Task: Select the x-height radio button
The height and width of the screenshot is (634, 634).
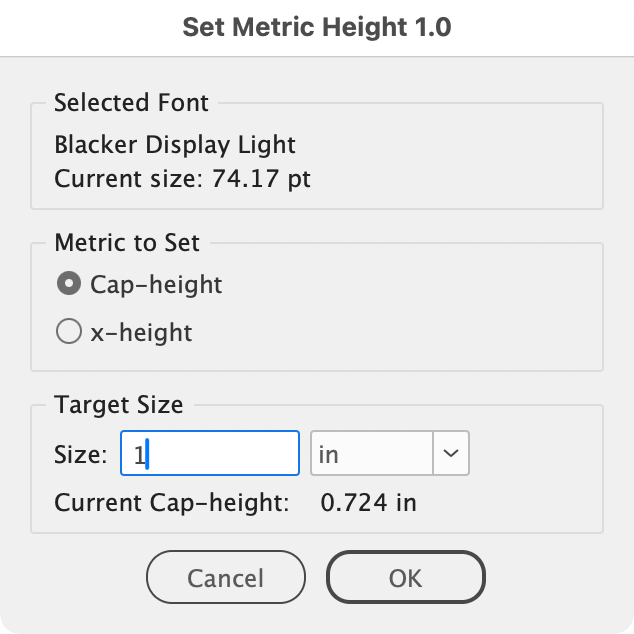Action: [x=69, y=332]
